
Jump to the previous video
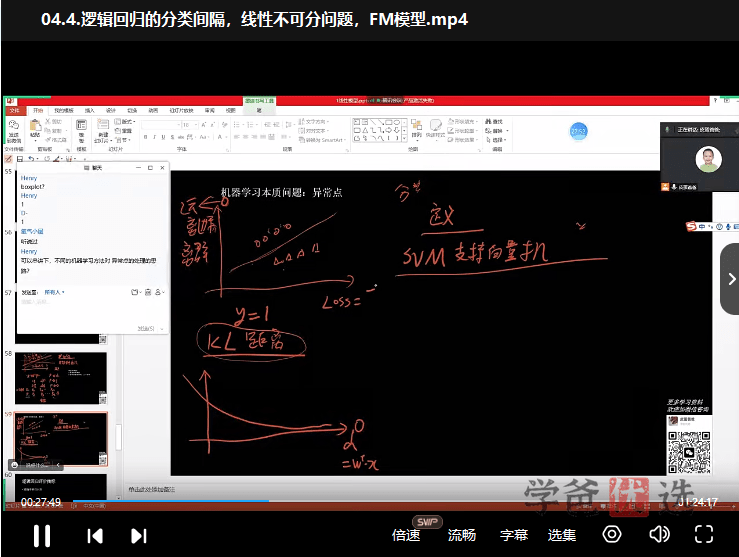tap(95, 536)
